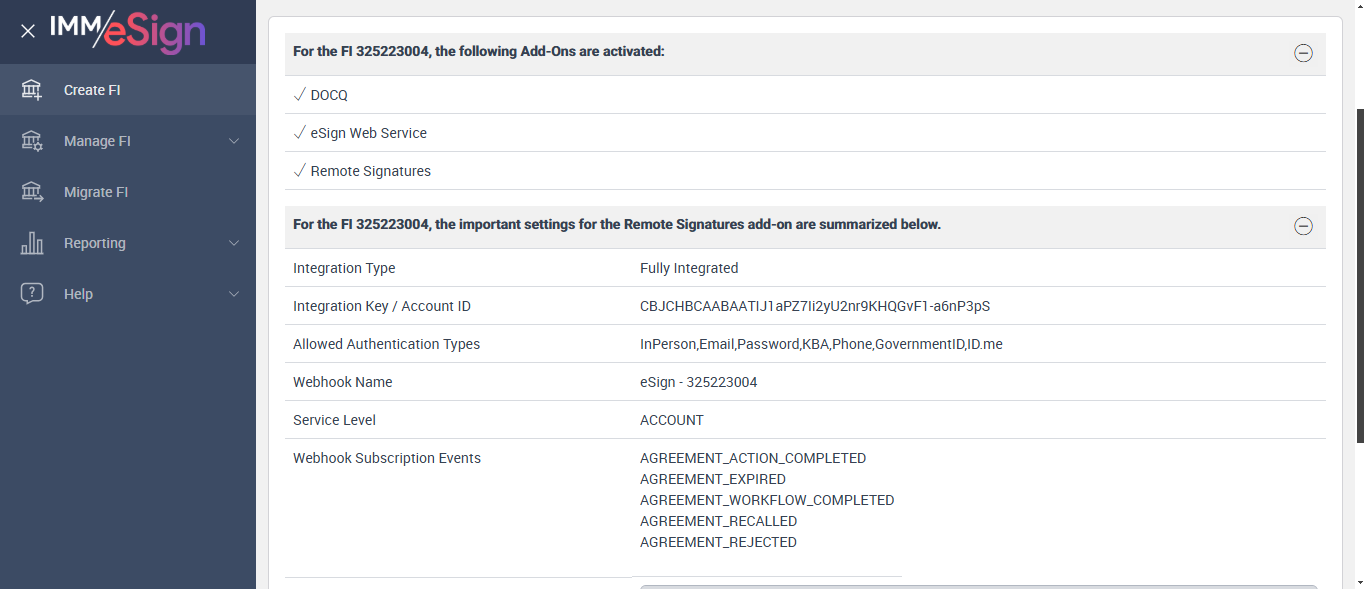Click the Migrate FI bank-arrow icon
The width and height of the screenshot is (1366, 589).
[32, 192]
